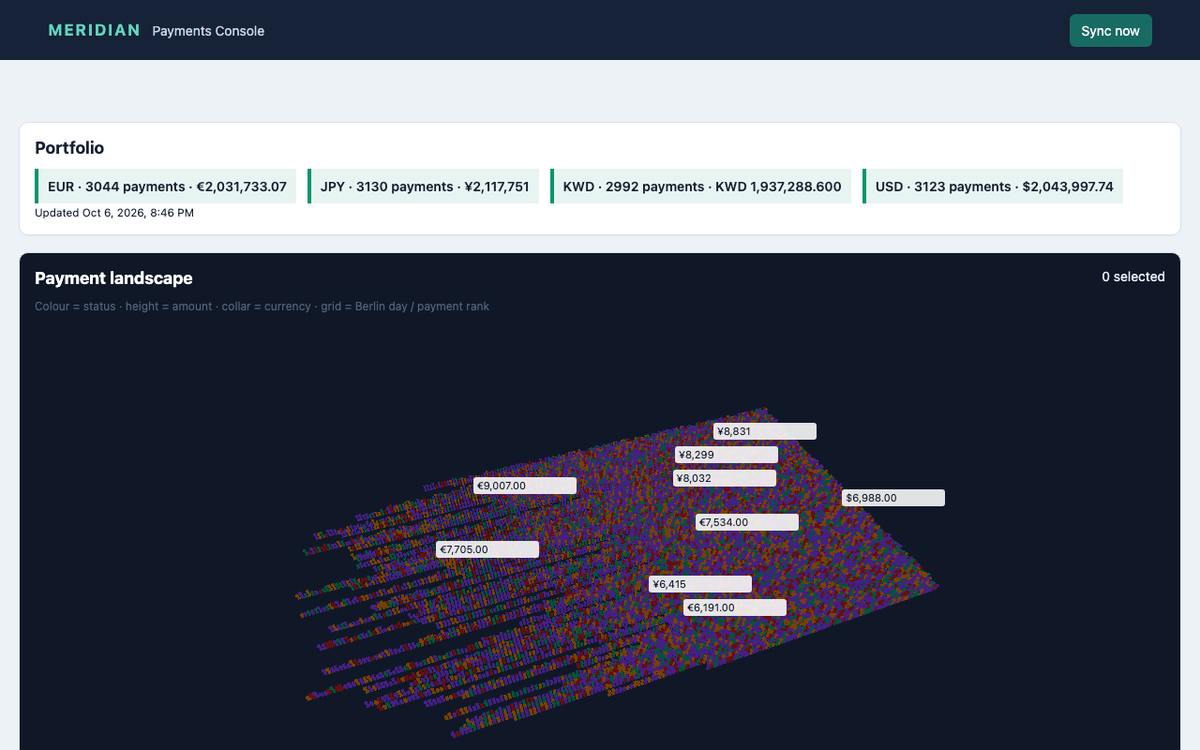This screenshot has width=1200, height=750.
Task: Click the Sync now button
Action: pyautogui.click(x=1110, y=31)
